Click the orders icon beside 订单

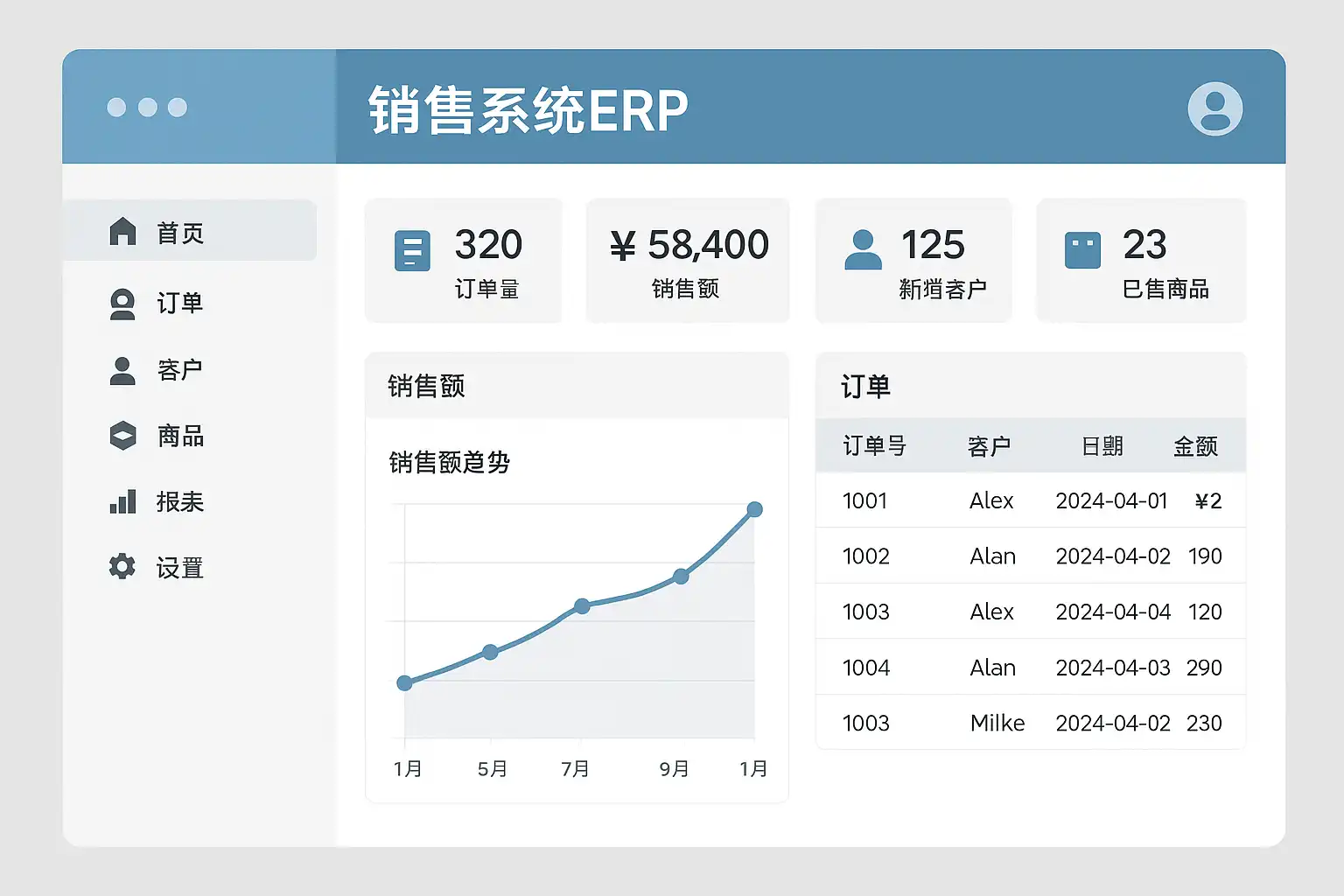[122, 304]
